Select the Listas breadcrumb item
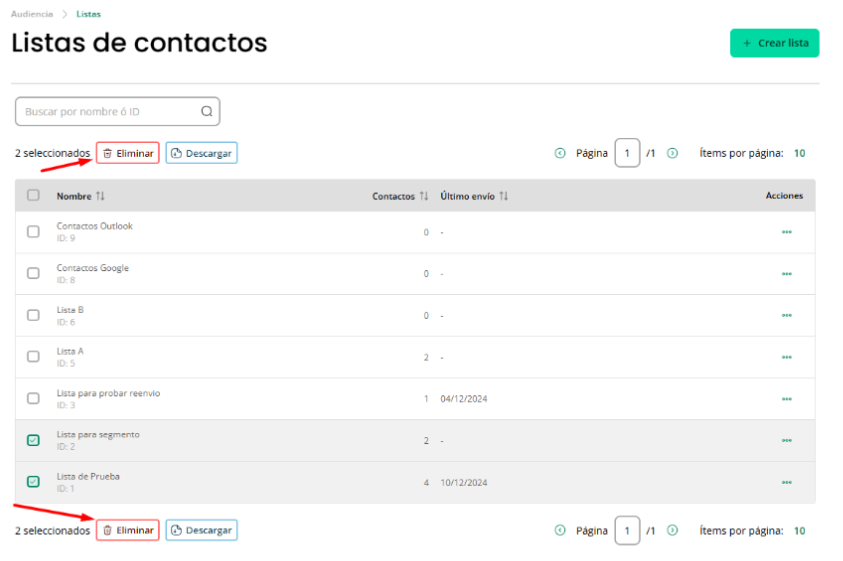Screen dimensions: 843x561 (x=88, y=14)
